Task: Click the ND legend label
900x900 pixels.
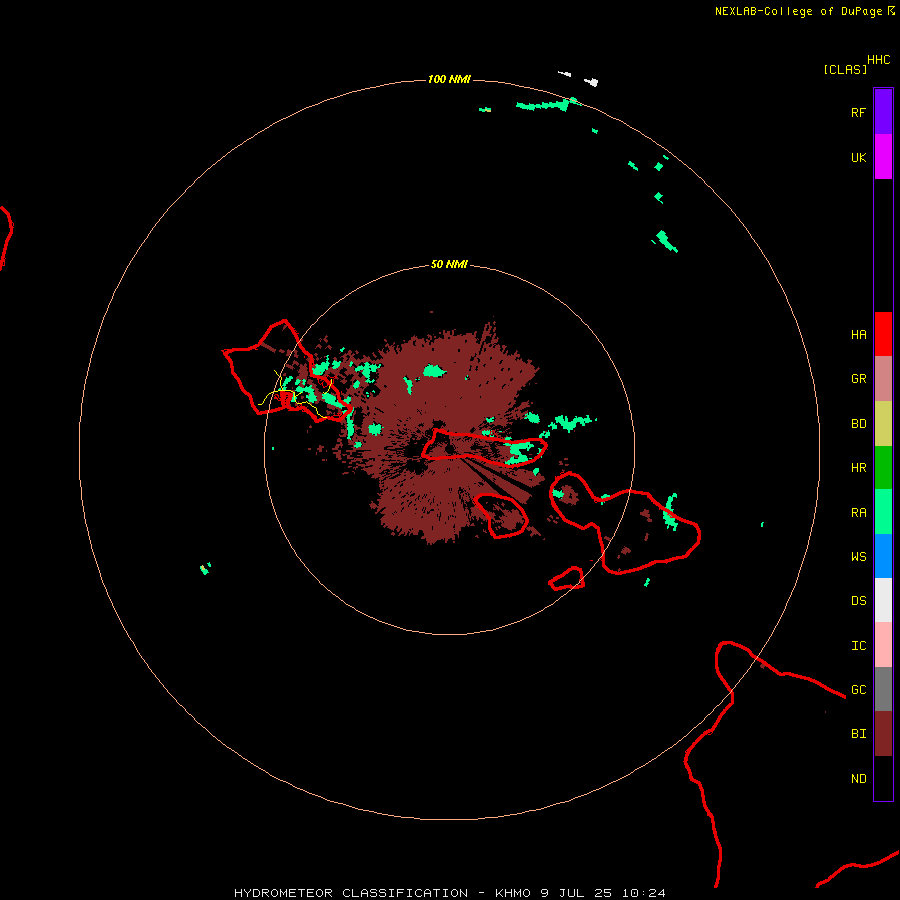Action: point(859,779)
